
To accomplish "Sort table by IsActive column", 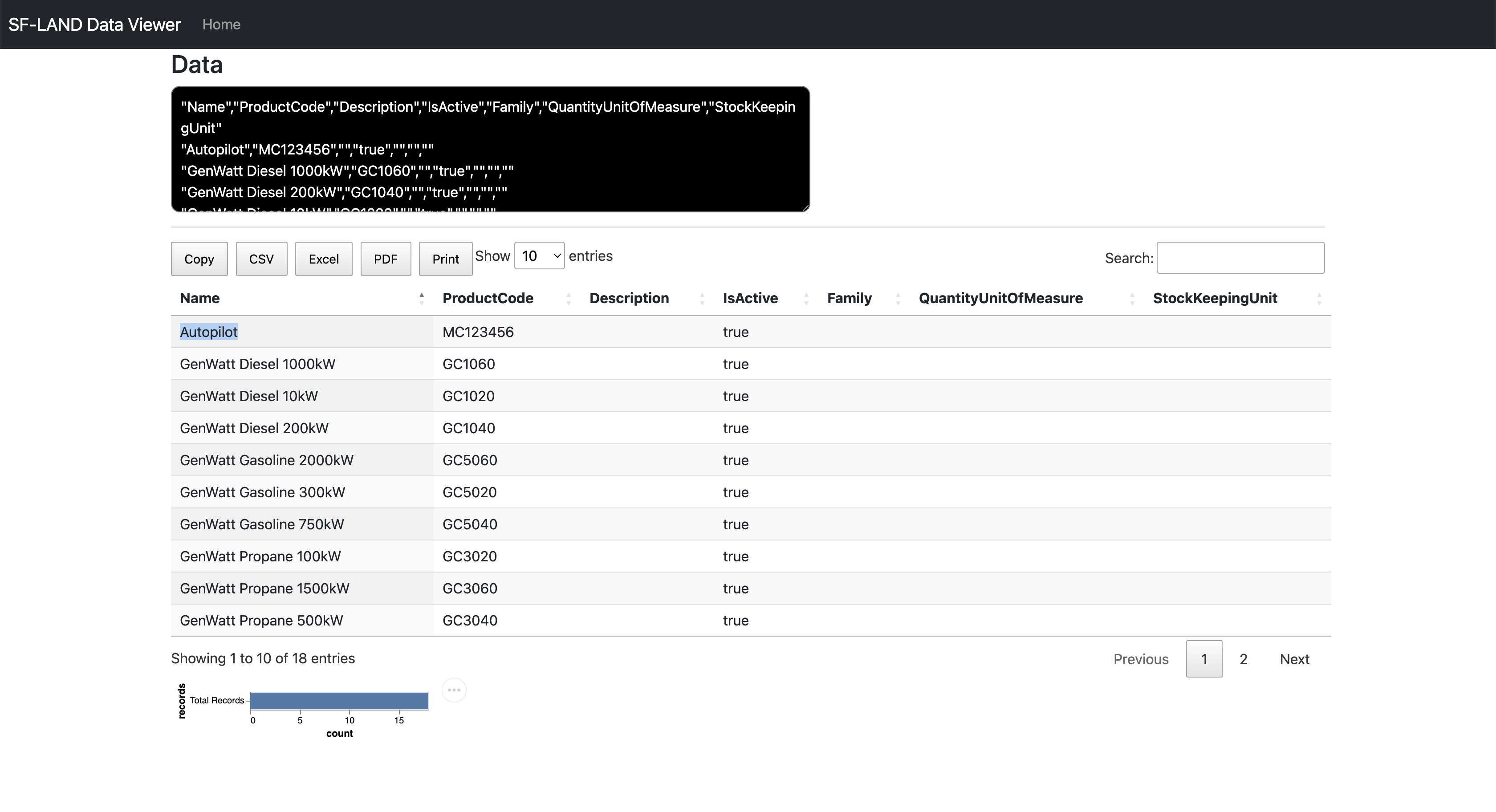I will (766, 299).
